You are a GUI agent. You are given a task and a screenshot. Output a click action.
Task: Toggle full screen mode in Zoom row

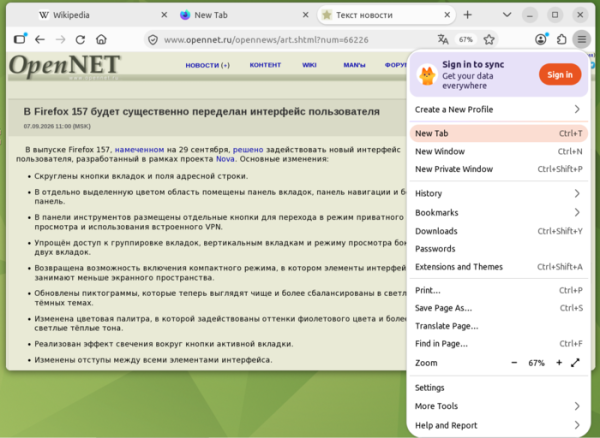pos(575,363)
